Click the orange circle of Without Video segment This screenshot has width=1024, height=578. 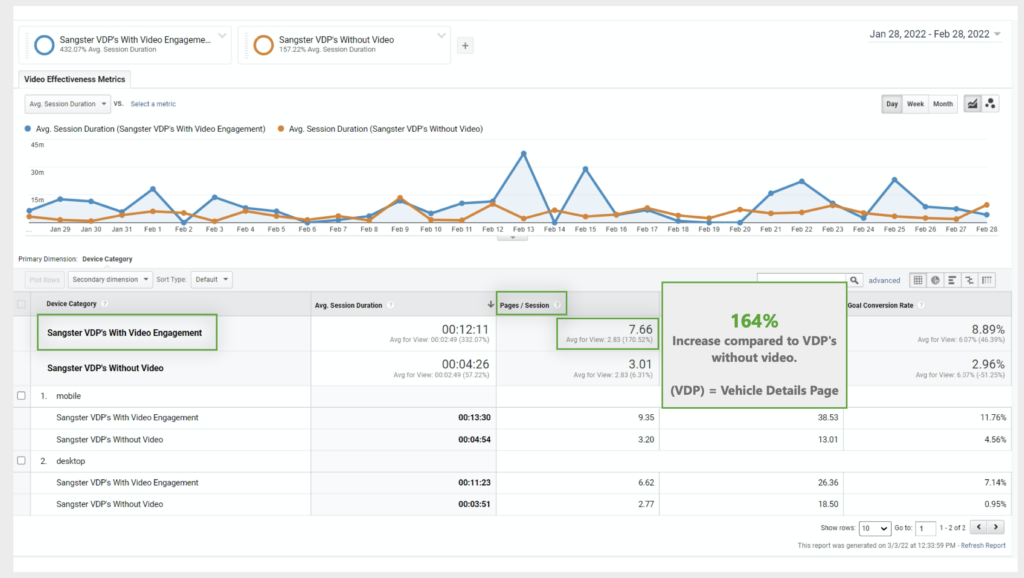[263, 45]
